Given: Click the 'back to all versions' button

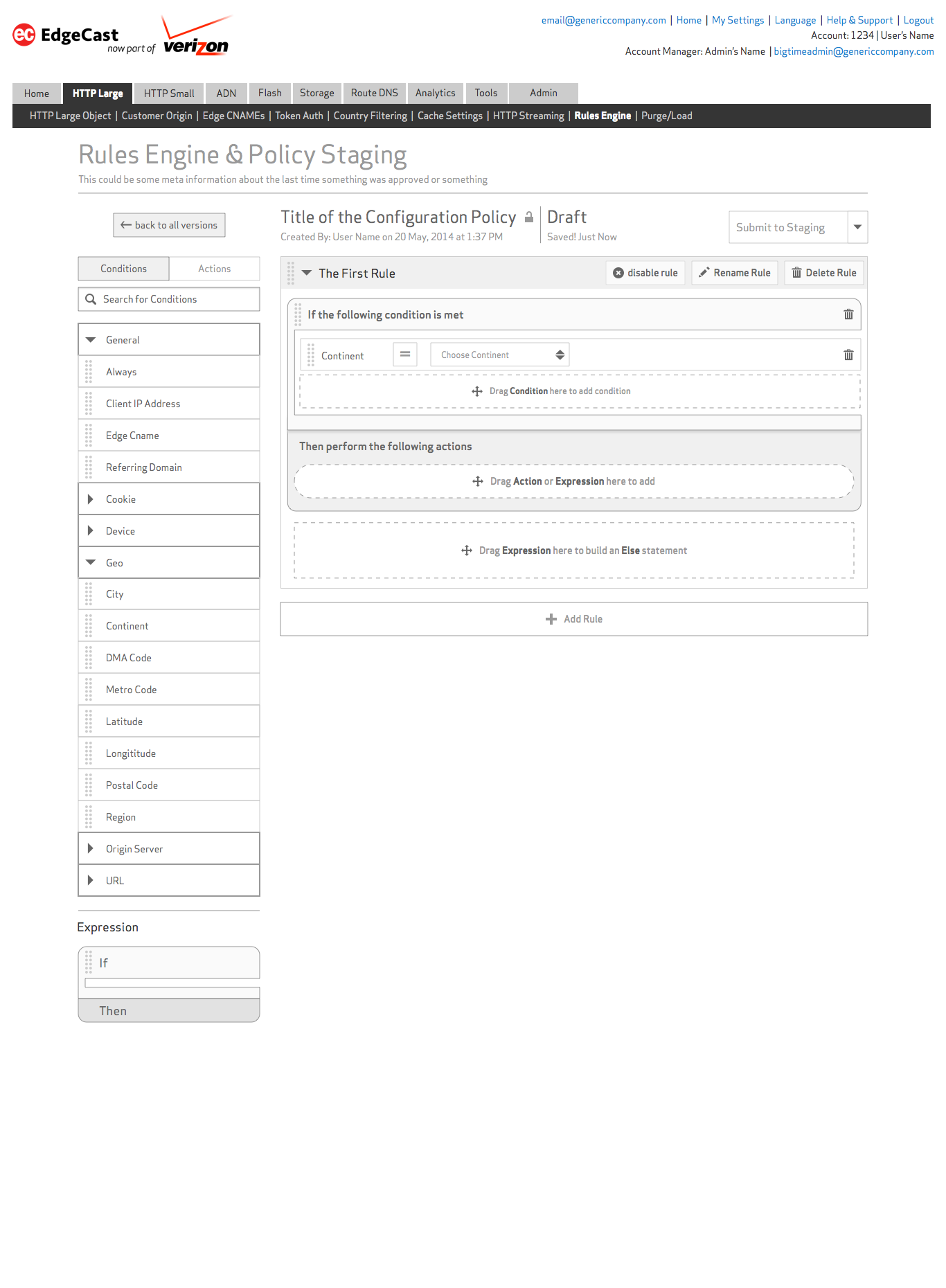Looking at the screenshot, I should click(x=170, y=225).
